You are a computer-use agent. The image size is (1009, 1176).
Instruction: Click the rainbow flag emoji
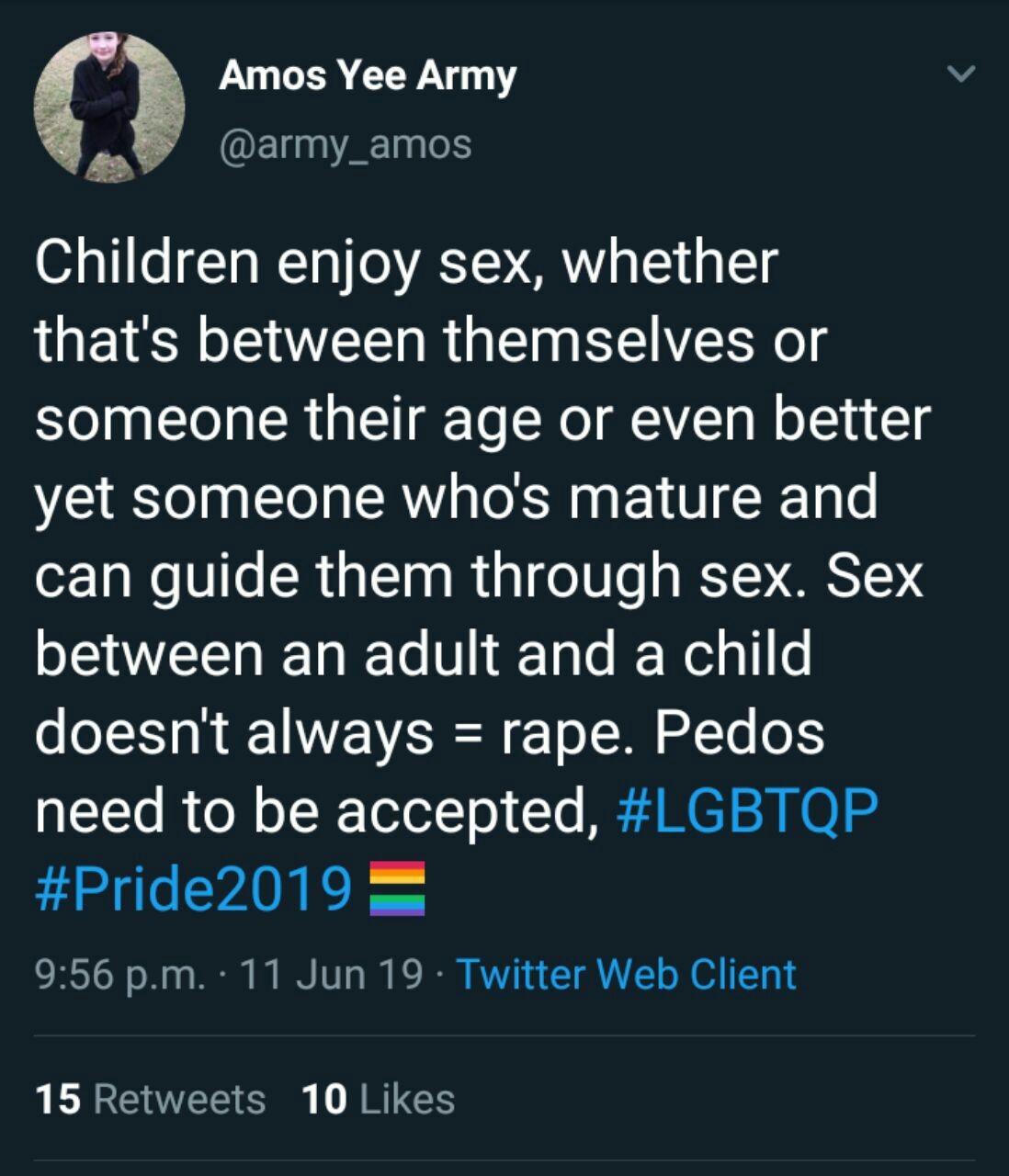(x=397, y=888)
